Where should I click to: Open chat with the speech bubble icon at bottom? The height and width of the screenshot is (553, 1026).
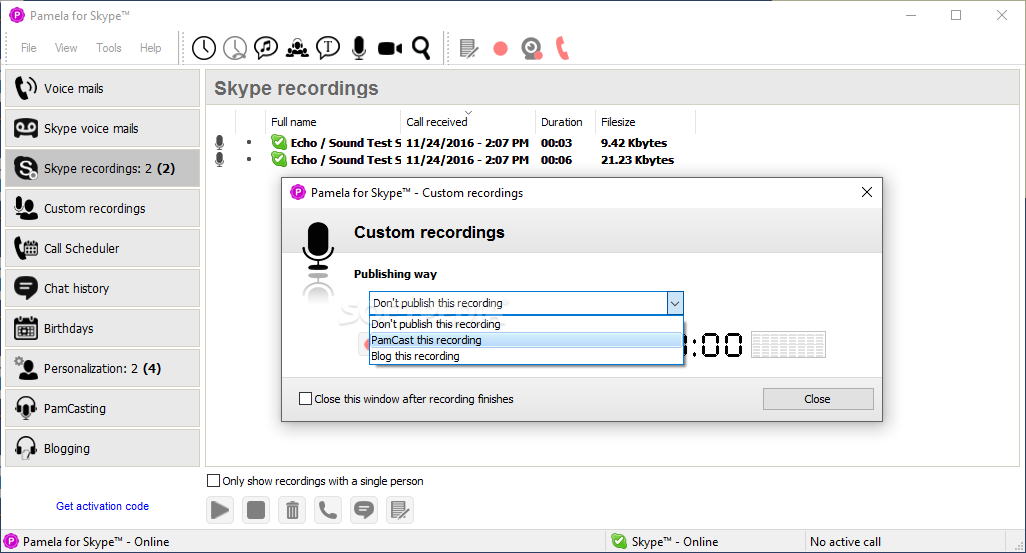pyautogui.click(x=364, y=510)
